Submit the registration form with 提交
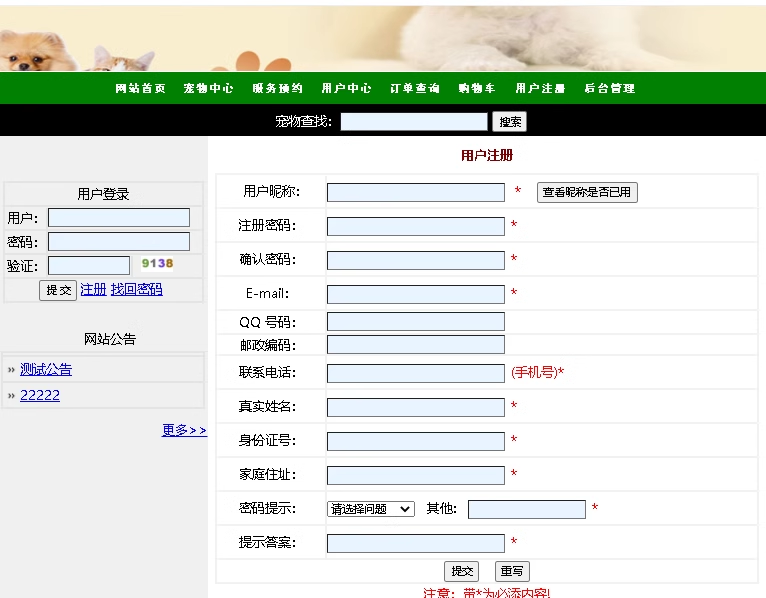The width and height of the screenshot is (766, 598). (x=462, y=571)
